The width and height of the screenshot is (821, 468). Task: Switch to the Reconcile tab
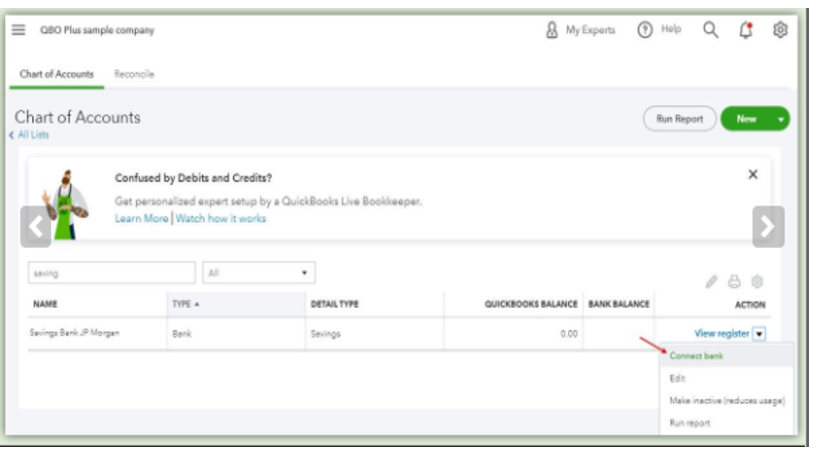(134, 74)
